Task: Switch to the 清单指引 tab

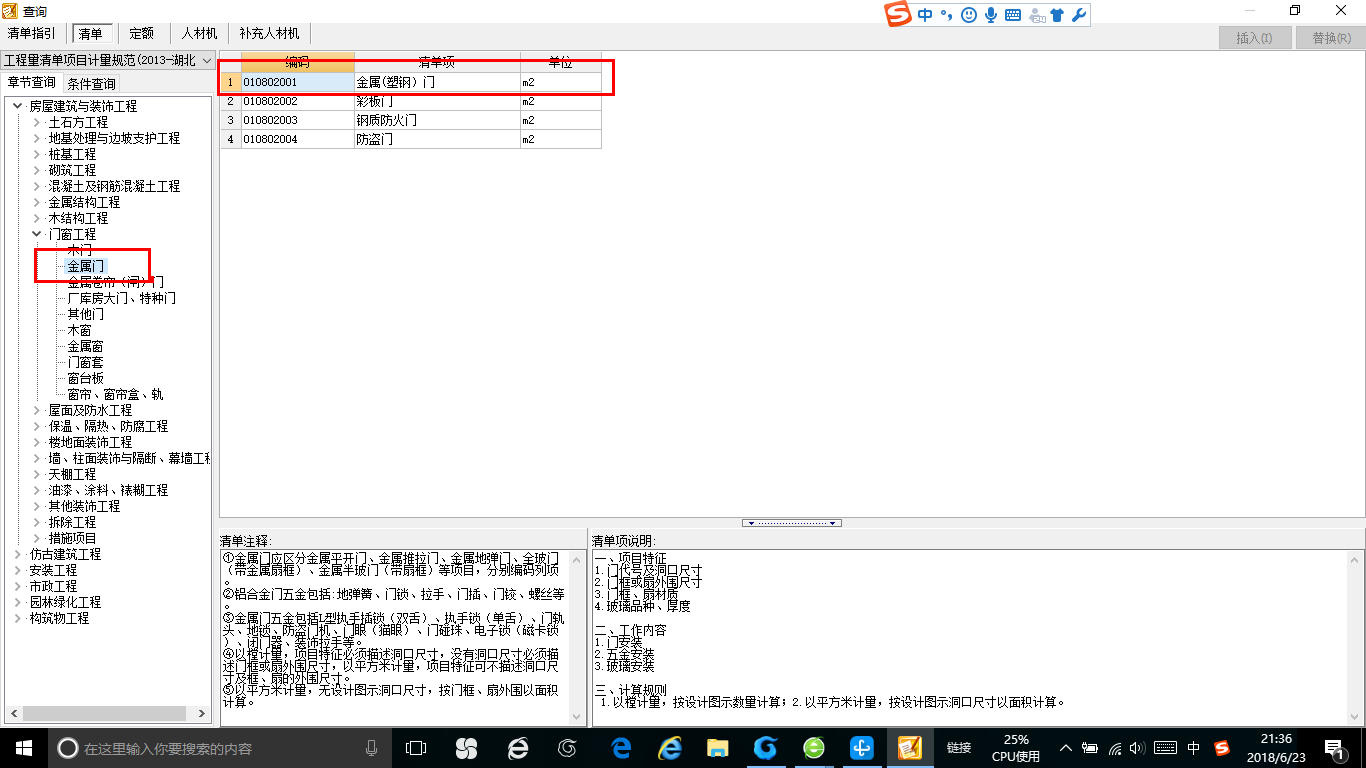Action: [x=32, y=34]
